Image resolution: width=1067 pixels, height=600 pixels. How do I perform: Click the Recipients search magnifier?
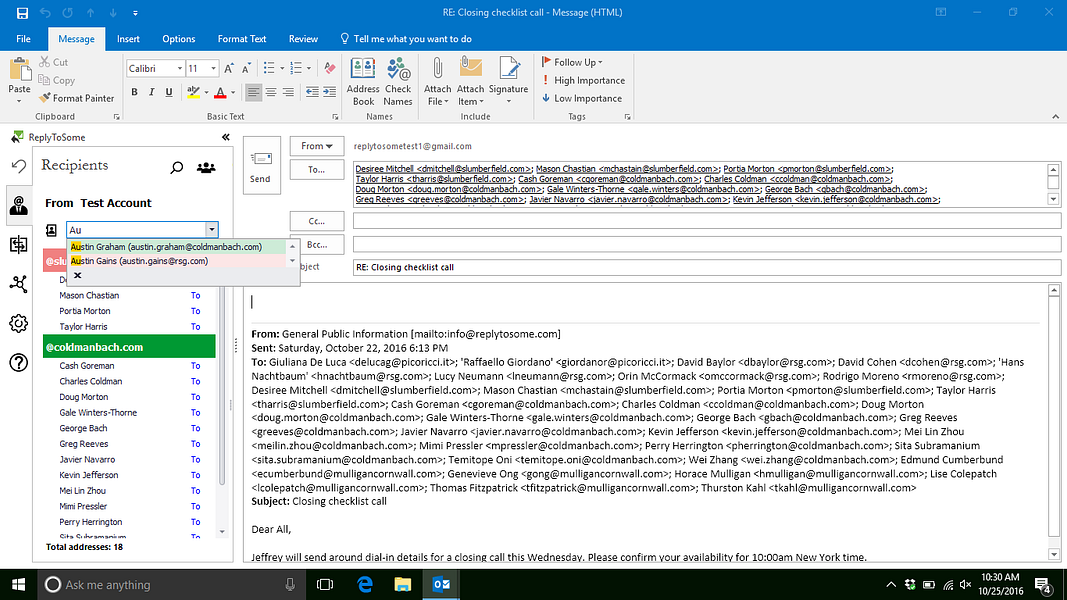click(x=177, y=167)
